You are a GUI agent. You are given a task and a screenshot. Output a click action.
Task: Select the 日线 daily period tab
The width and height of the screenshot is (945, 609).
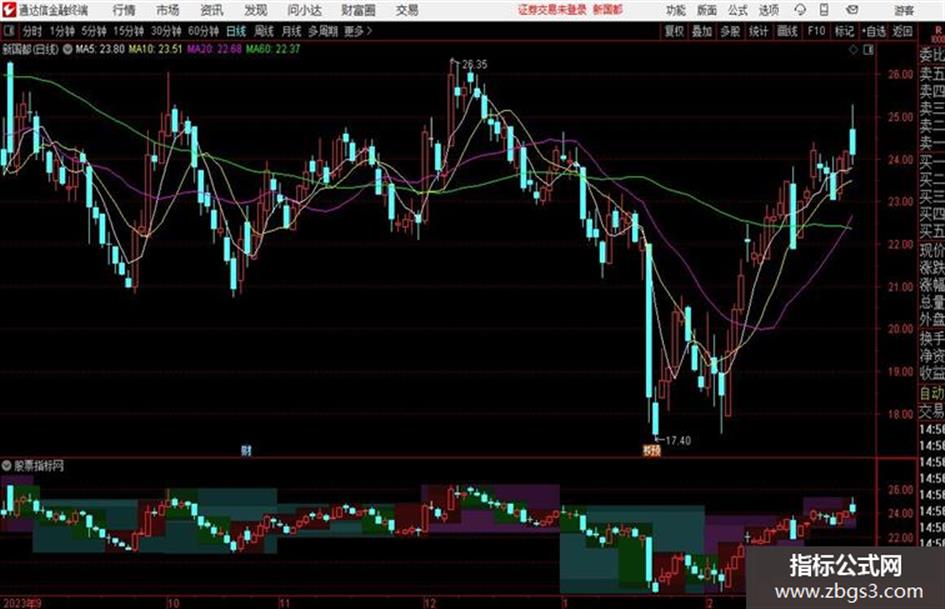pyautogui.click(x=236, y=31)
